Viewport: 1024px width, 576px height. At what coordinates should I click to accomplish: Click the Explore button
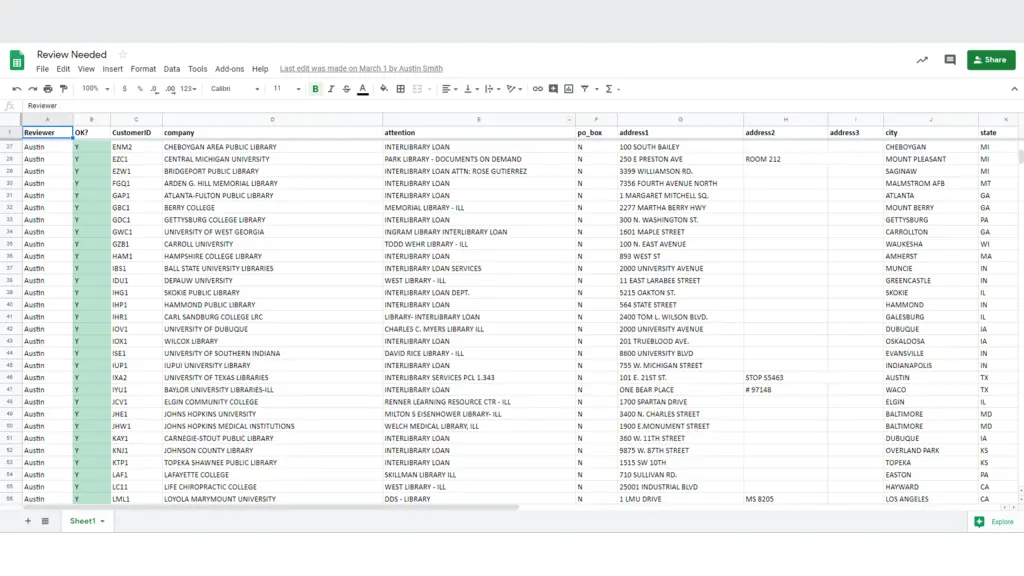coord(994,522)
